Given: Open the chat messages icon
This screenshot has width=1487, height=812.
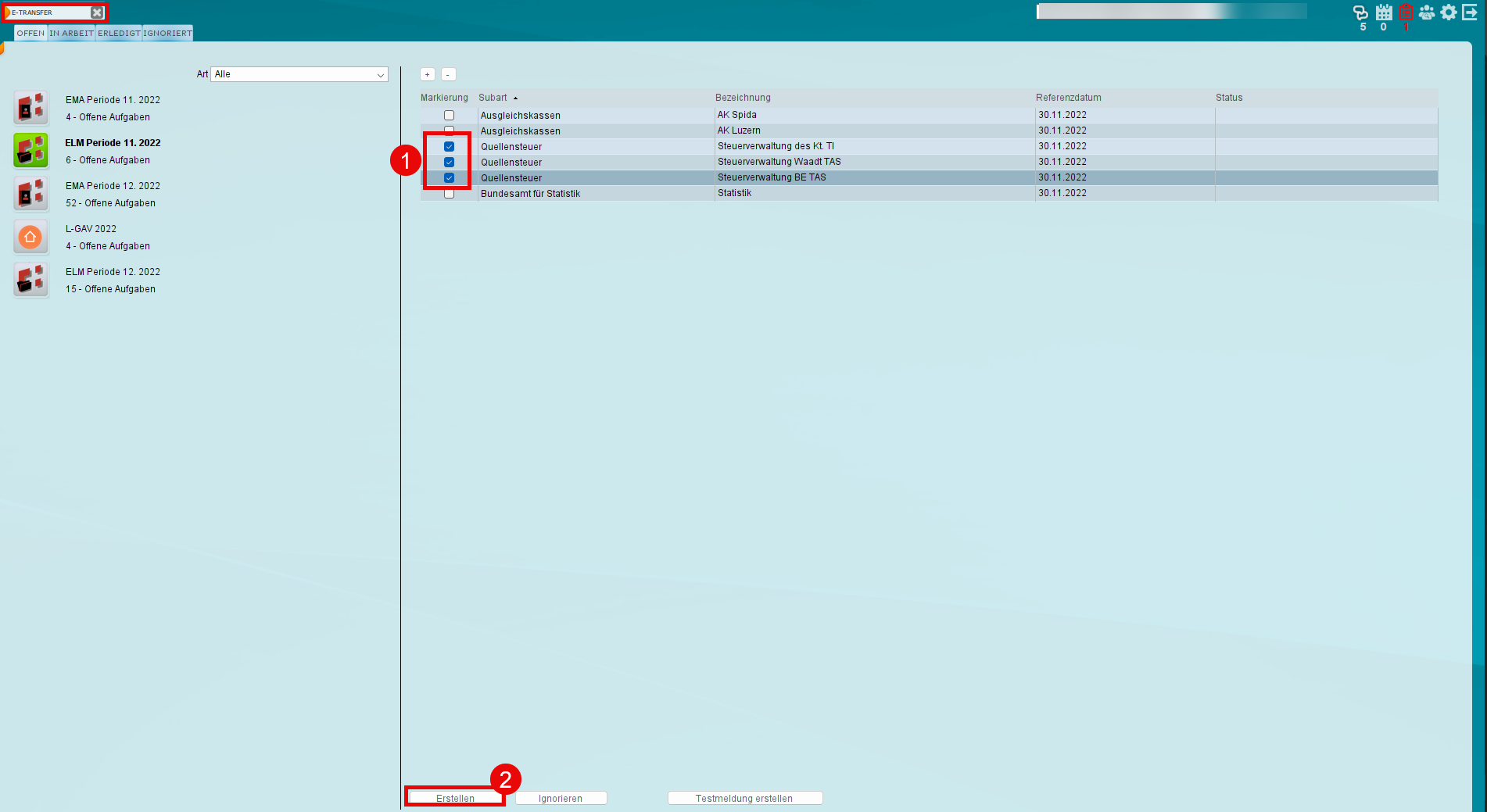Looking at the screenshot, I should pos(1361,13).
